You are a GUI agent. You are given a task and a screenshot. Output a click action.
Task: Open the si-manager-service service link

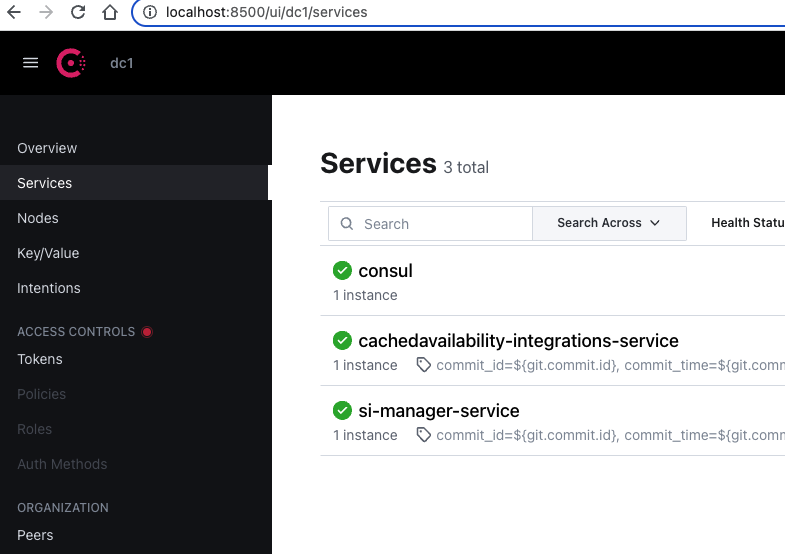[438, 411]
